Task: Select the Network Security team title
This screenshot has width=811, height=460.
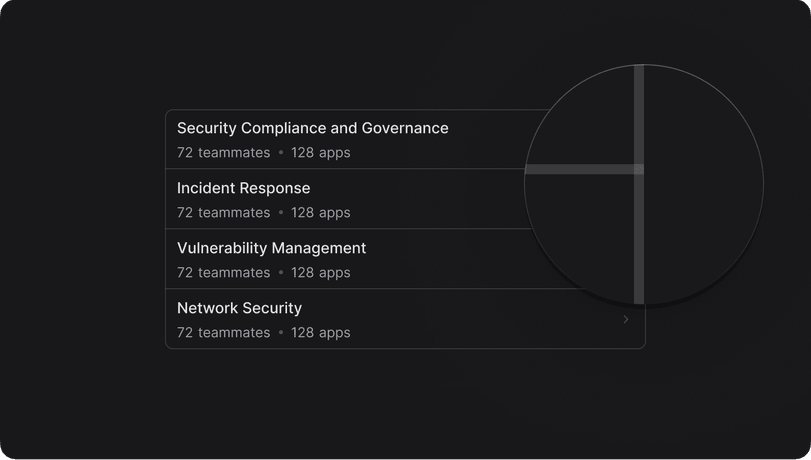Action: coord(239,308)
